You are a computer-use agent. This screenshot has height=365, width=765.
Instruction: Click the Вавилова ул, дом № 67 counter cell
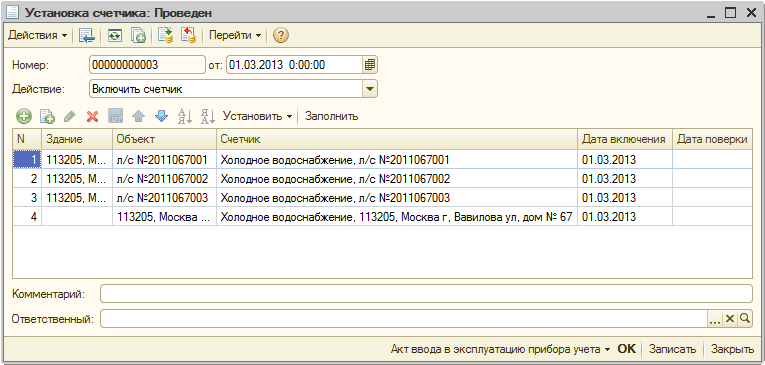(397, 217)
